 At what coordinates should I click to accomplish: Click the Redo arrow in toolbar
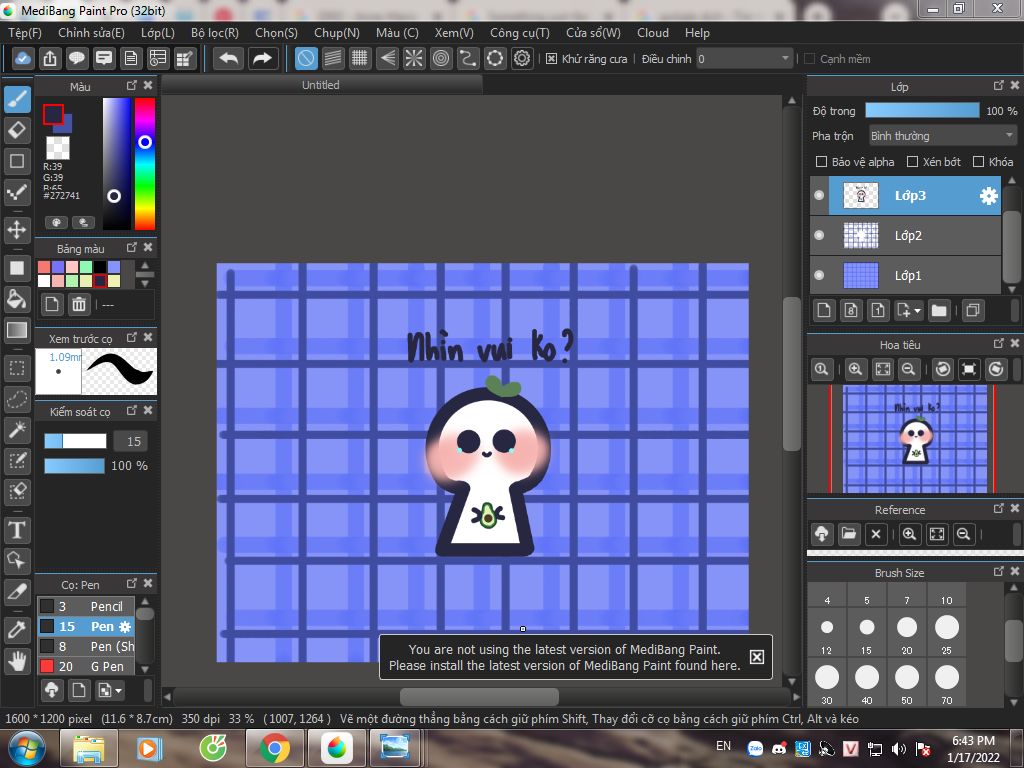[263, 59]
